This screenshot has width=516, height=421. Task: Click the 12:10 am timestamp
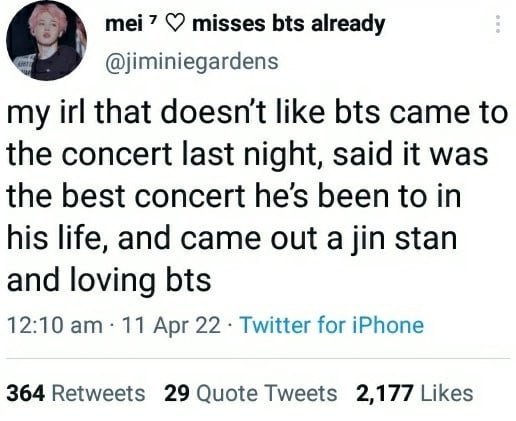[55, 325]
